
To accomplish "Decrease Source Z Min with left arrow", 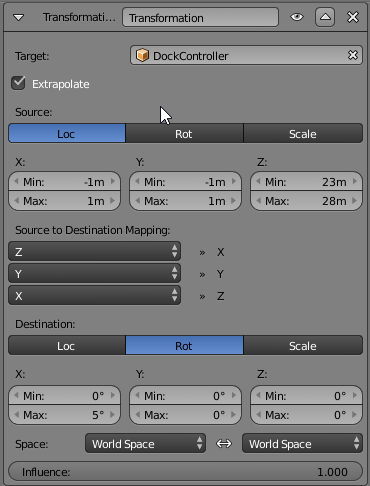I will pos(258,182).
